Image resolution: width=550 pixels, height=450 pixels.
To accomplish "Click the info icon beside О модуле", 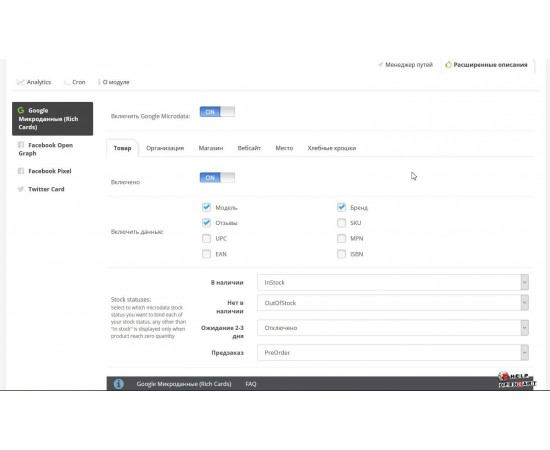I will pos(99,82).
